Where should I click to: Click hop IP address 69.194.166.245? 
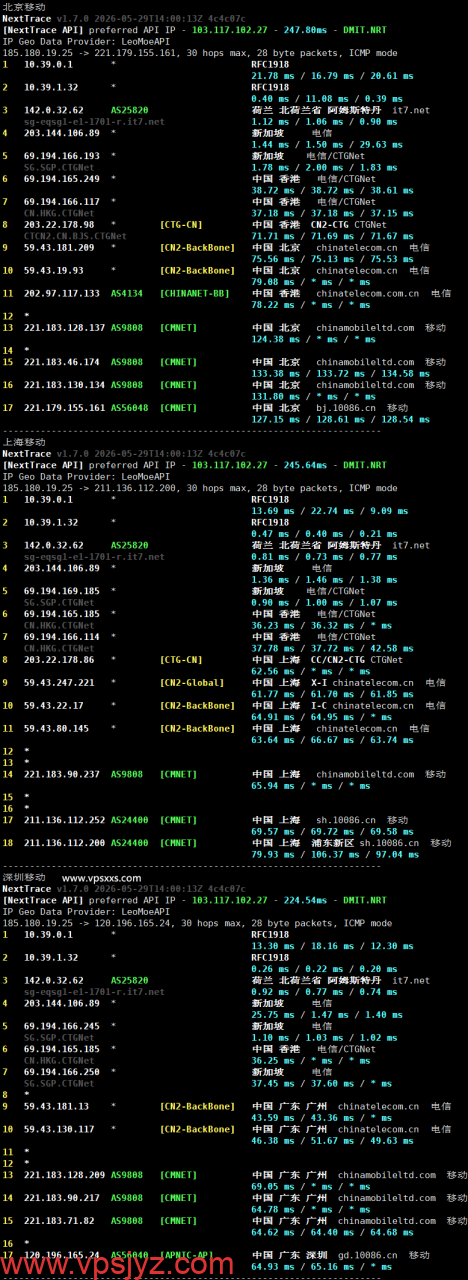click(62, 1026)
